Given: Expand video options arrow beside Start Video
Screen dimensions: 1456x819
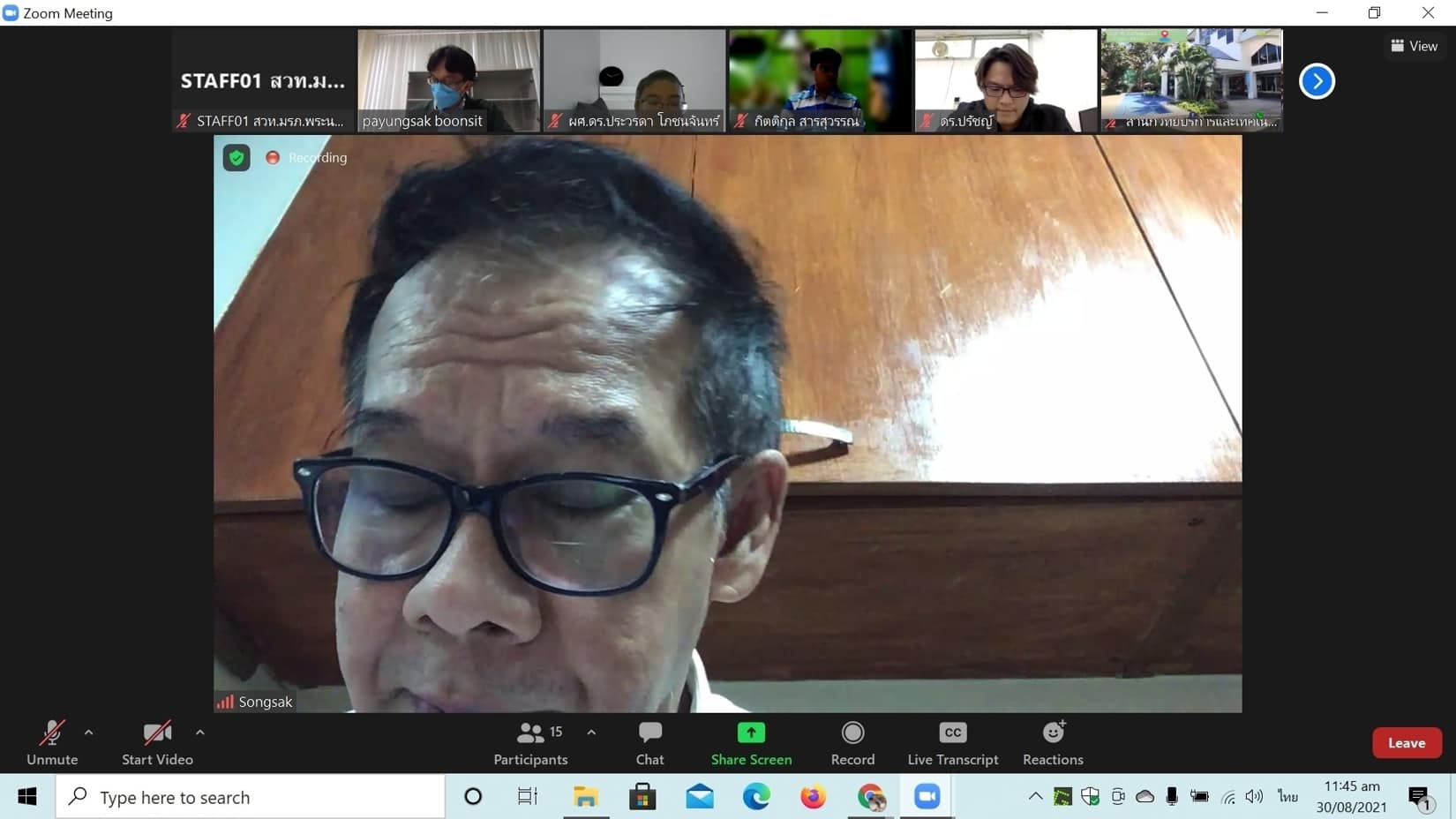Looking at the screenshot, I should [200, 733].
